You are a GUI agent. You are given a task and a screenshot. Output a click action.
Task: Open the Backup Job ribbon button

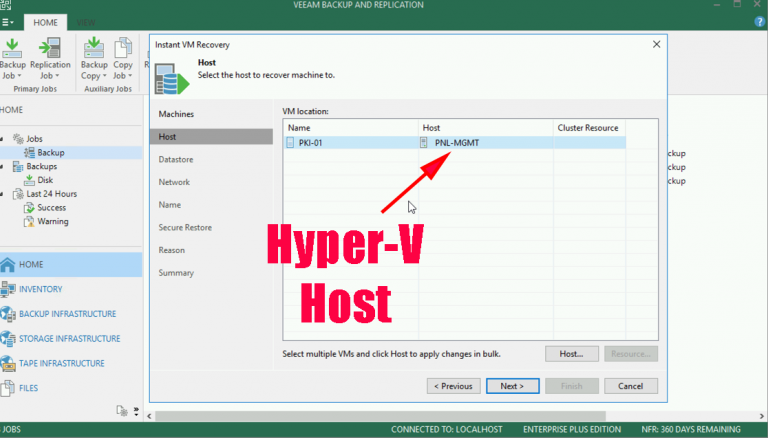[x=12, y=59]
